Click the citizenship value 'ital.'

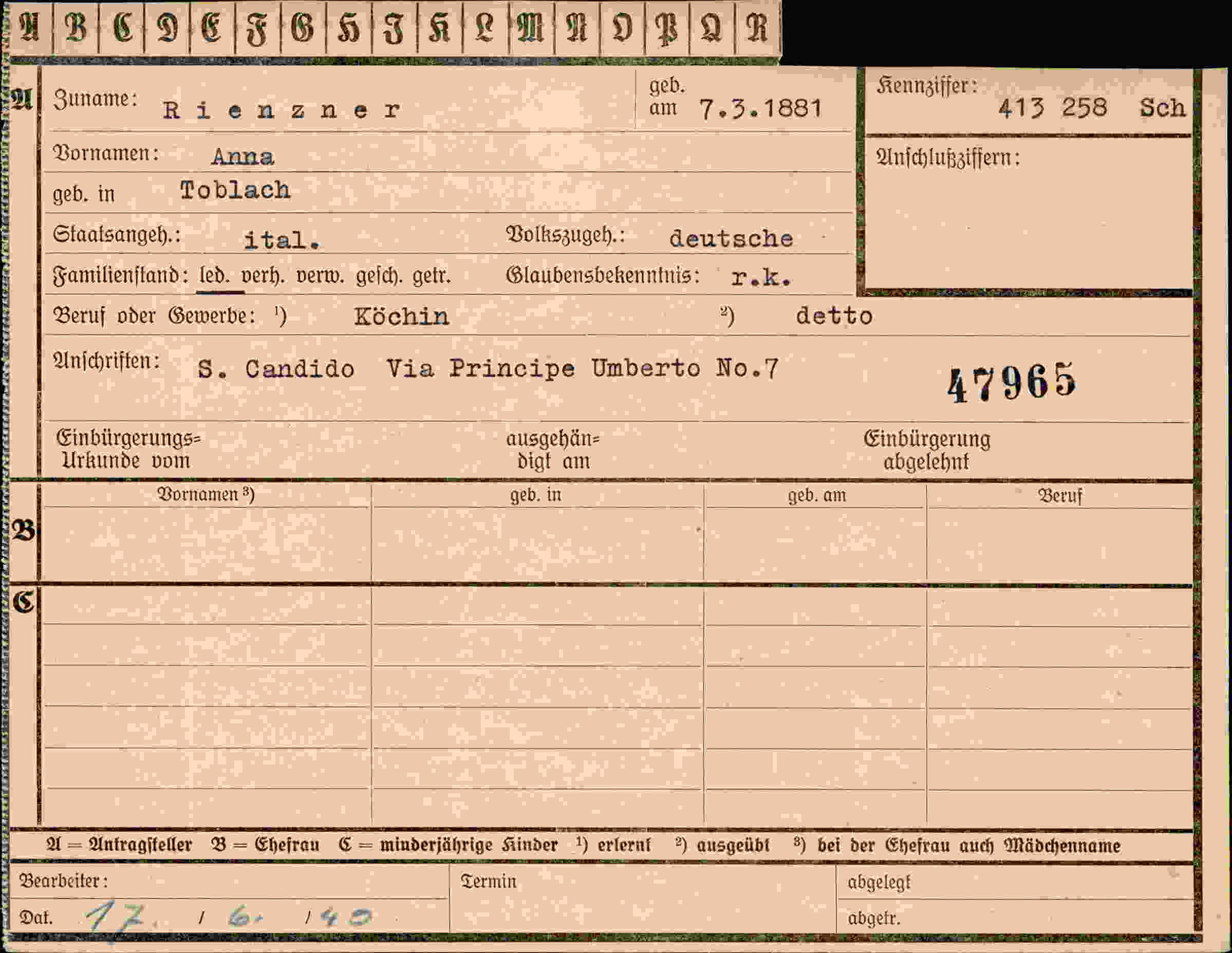tap(282, 240)
